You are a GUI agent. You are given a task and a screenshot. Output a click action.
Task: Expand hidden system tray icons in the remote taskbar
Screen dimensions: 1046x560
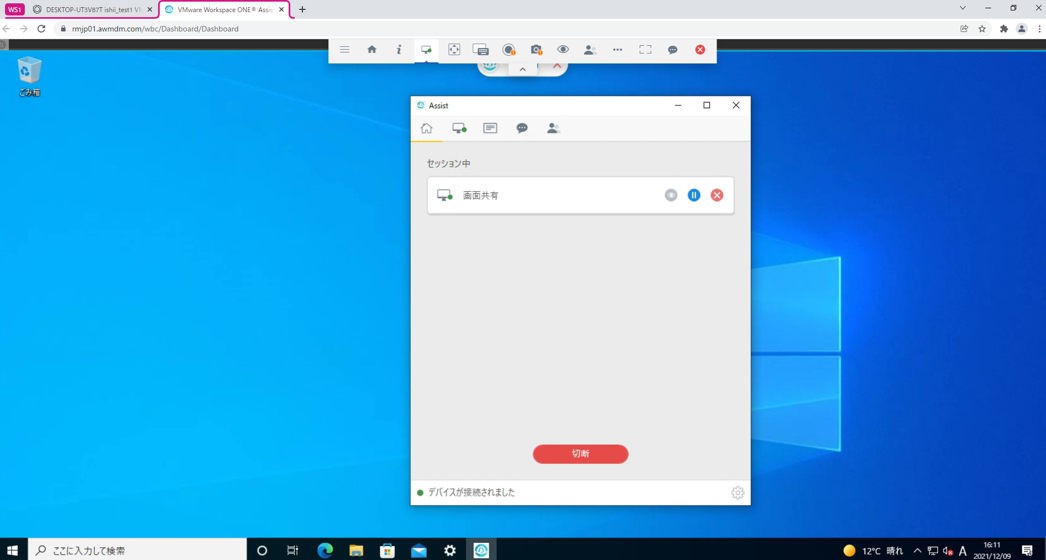pos(917,551)
